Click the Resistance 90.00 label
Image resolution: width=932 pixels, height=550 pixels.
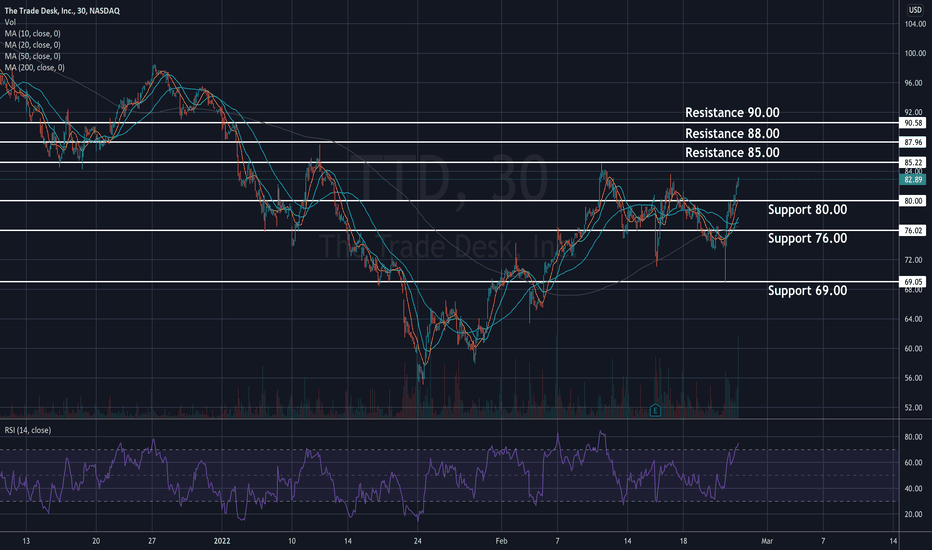click(x=732, y=112)
